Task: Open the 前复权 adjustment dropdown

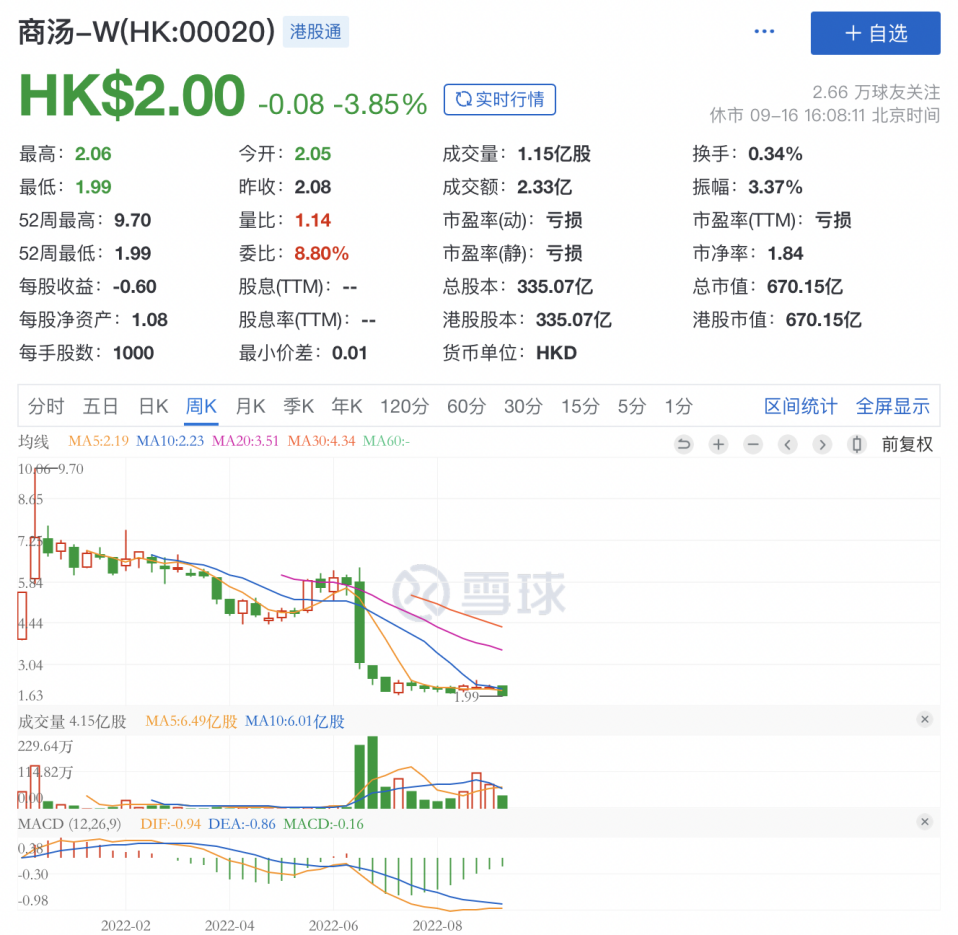Action: click(907, 444)
